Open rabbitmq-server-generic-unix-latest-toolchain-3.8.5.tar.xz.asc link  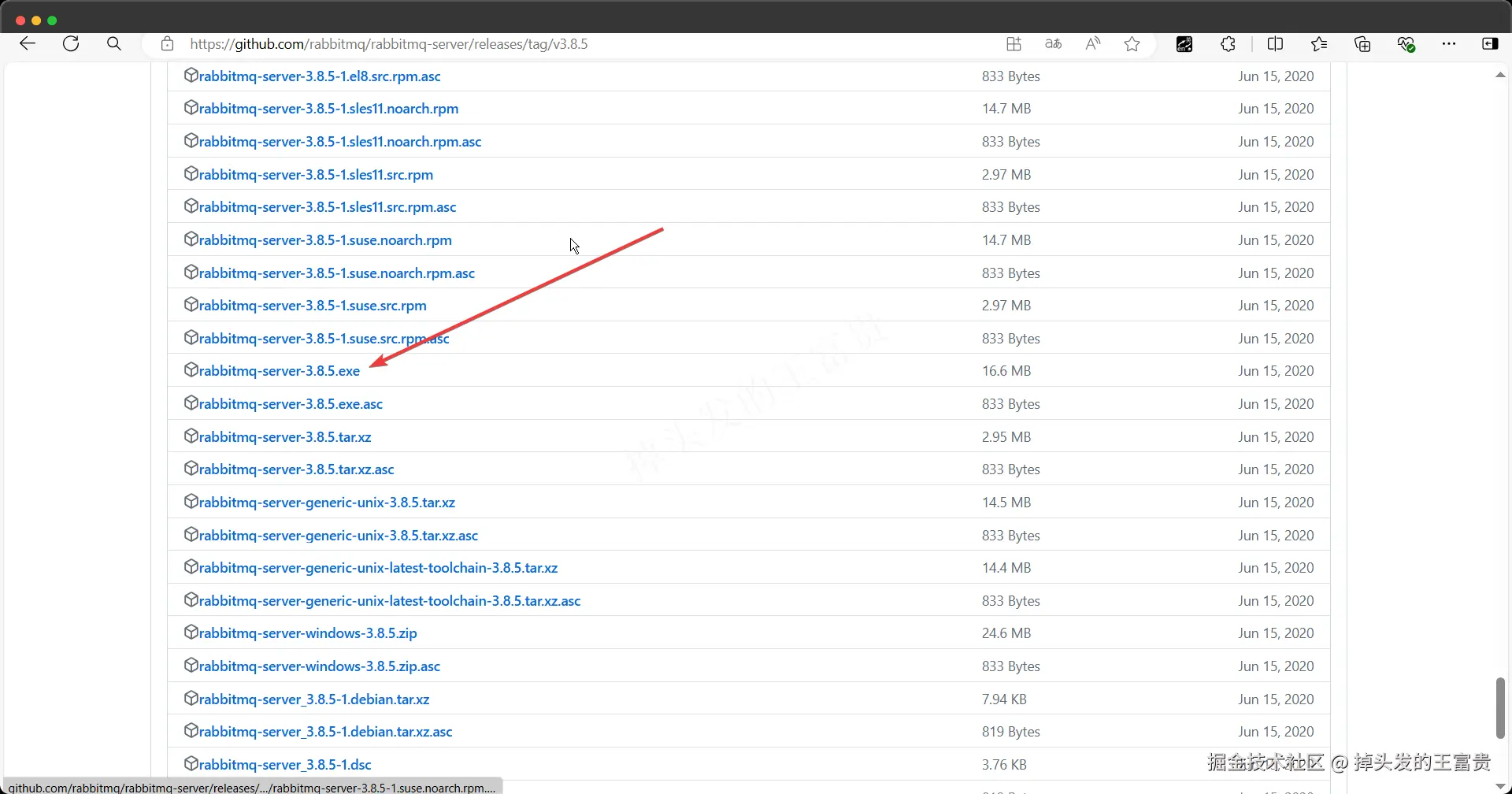390,601
